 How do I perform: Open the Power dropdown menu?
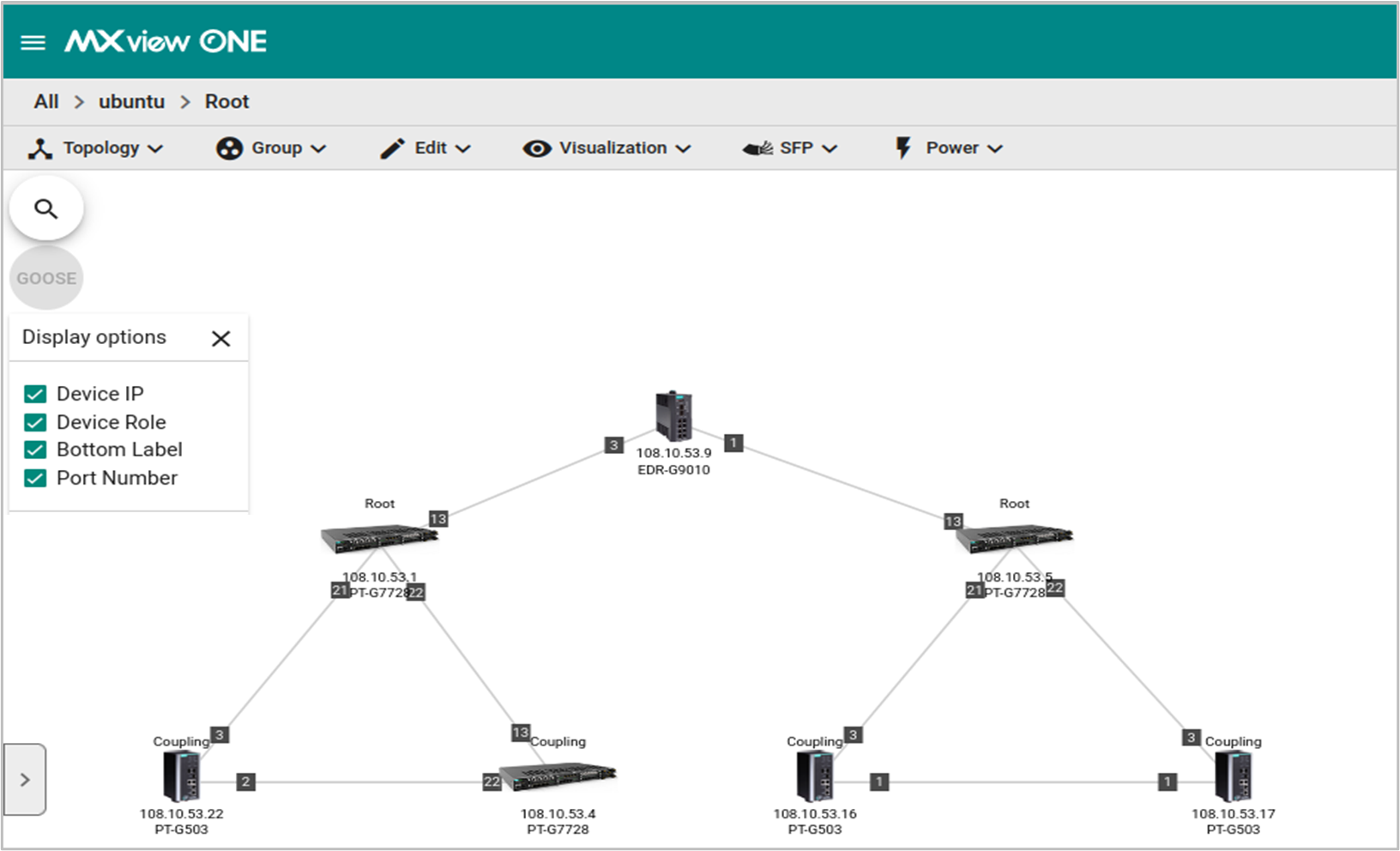point(948,148)
